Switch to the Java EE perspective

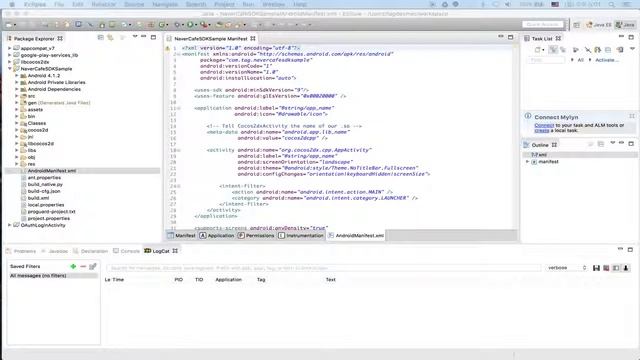point(598,25)
